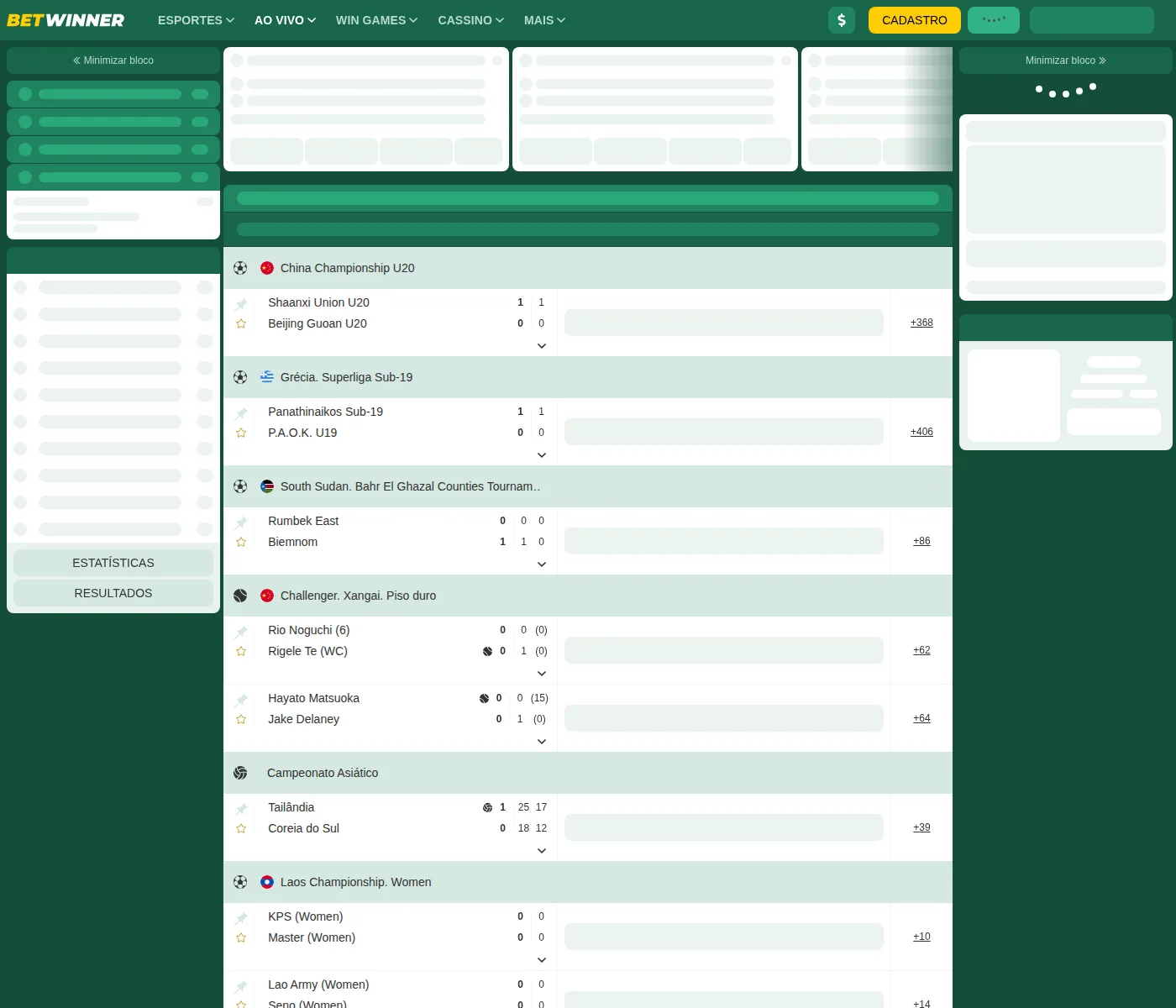The height and width of the screenshot is (1008, 1176).
Task: Open the ESPORTES menu
Action: [196, 20]
